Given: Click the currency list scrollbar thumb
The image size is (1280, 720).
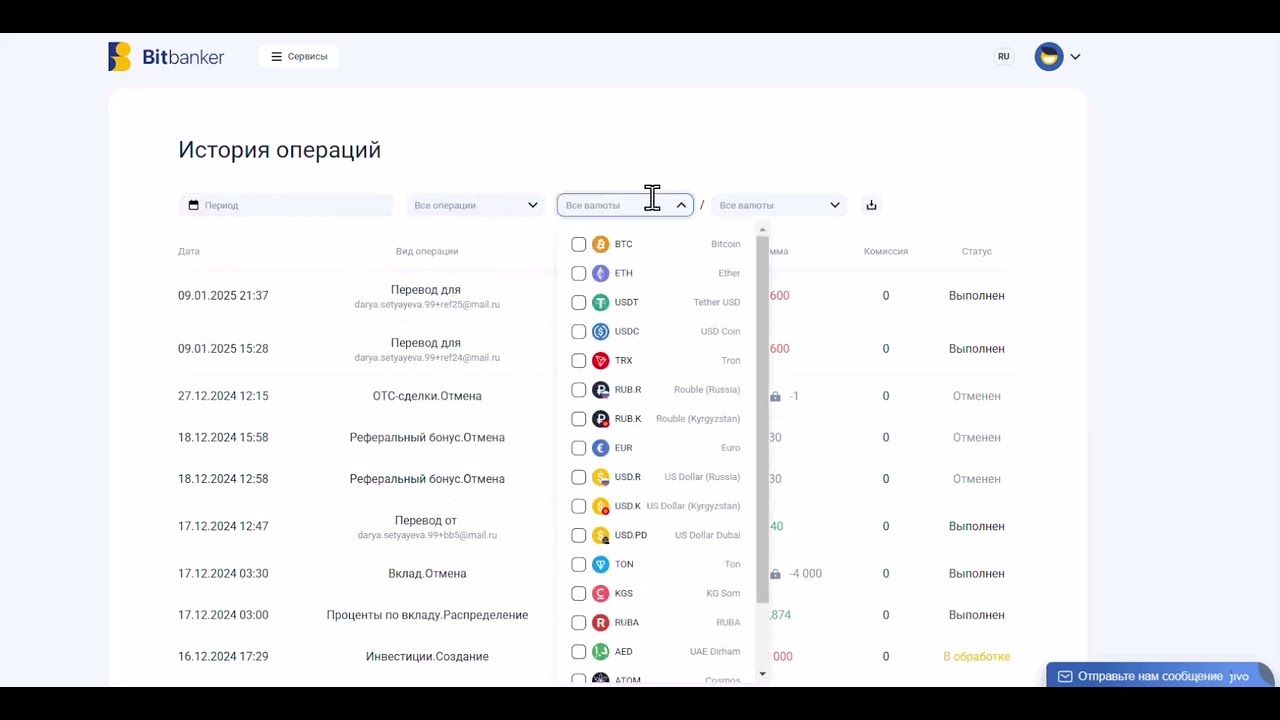Looking at the screenshot, I should [x=762, y=420].
